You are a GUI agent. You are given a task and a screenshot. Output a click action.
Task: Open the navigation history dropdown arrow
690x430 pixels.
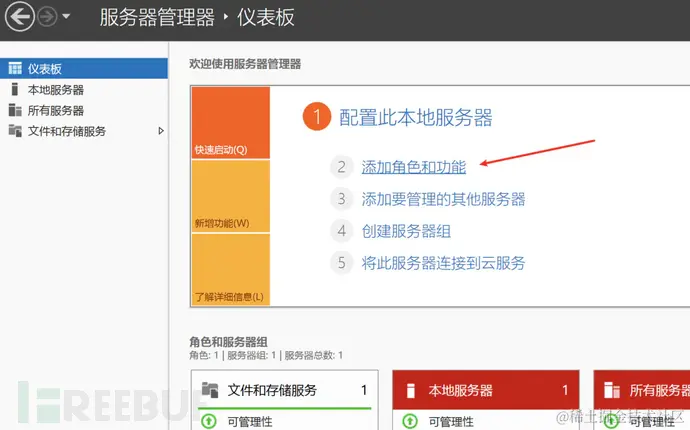66,17
